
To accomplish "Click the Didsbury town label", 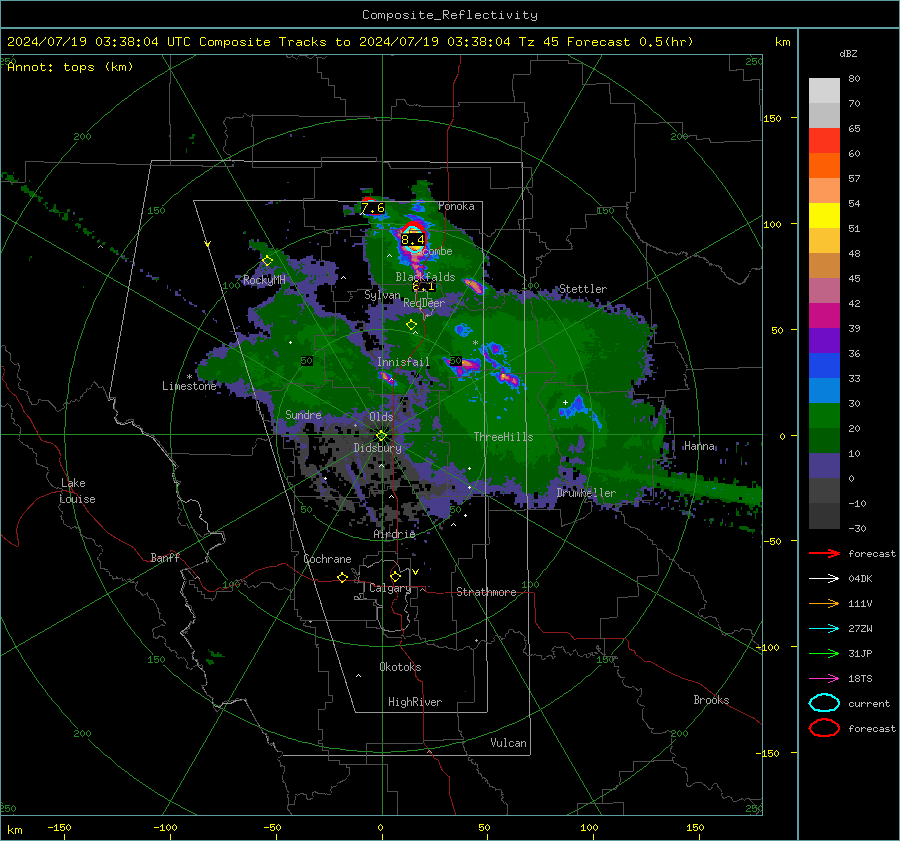I will (x=377, y=448).
